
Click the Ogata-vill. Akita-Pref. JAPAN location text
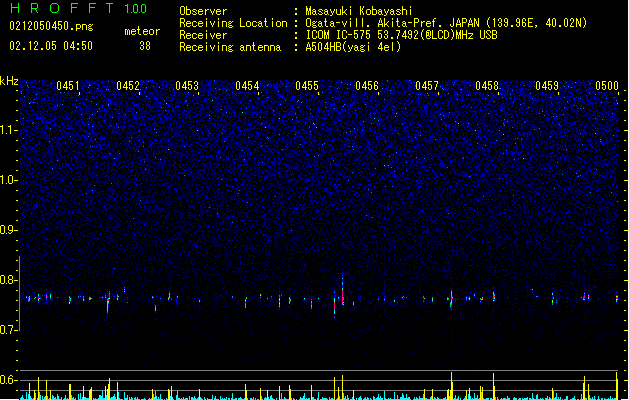tap(446, 23)
